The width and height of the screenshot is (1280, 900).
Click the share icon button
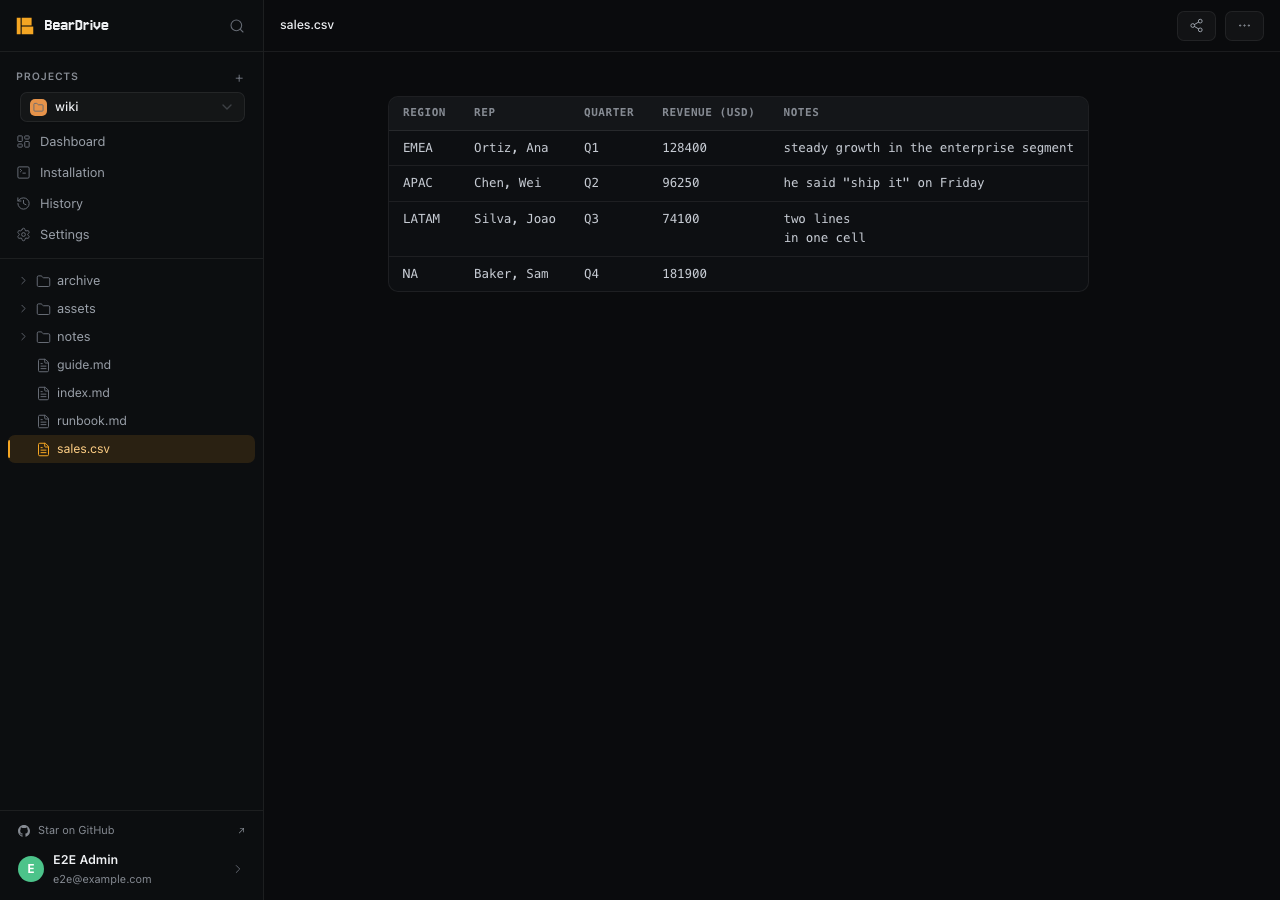point(1196,26)
